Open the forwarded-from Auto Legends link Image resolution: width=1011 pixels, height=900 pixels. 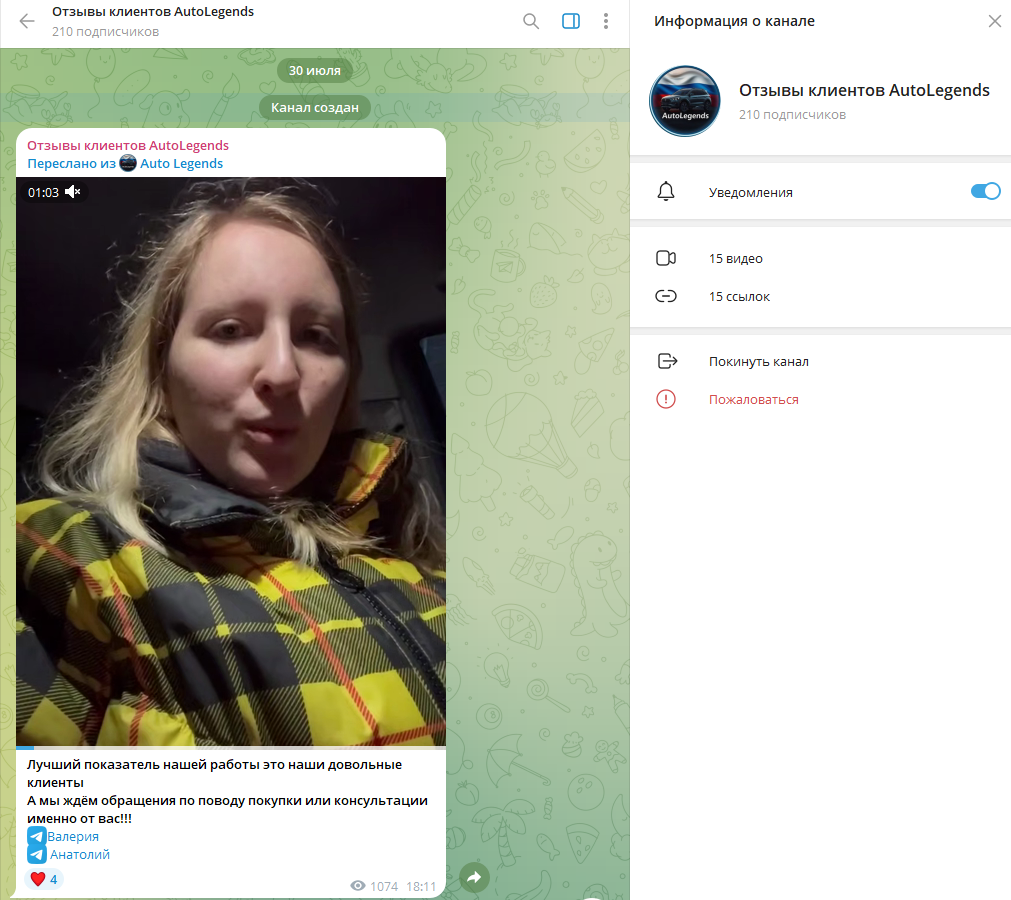[x=181, y=164]
